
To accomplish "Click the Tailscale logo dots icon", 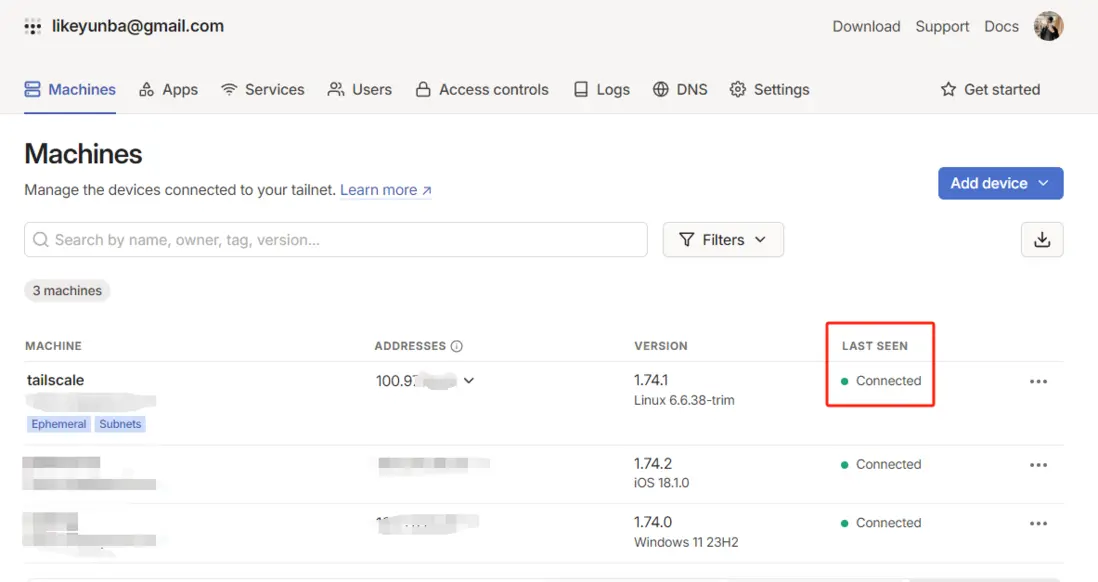I will [33, 27].
